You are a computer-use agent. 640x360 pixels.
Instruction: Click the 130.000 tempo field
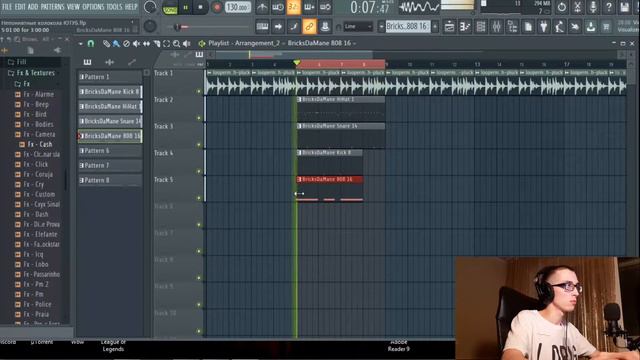click(238, 7)
